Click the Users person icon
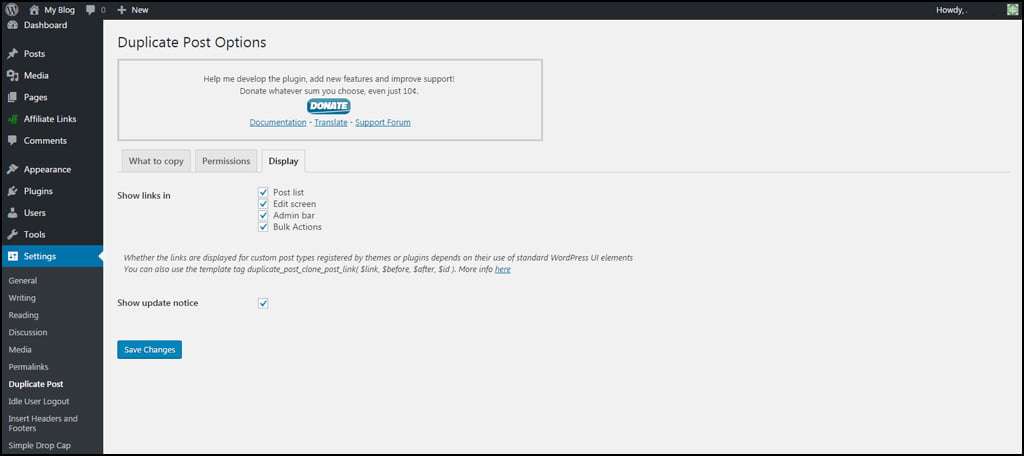This screenshot has width=1024, height=456. [x=12, y=213]
